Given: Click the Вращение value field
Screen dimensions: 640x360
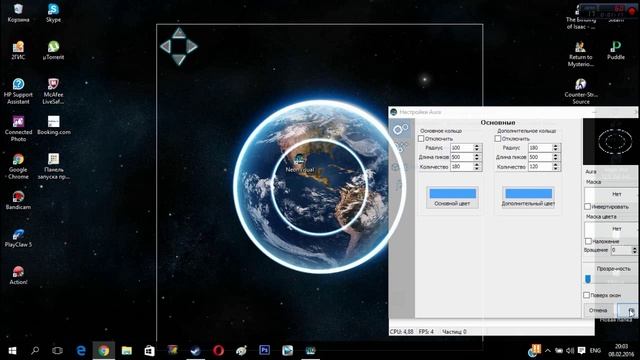Looking at the screenshot, I should [621, 250].
